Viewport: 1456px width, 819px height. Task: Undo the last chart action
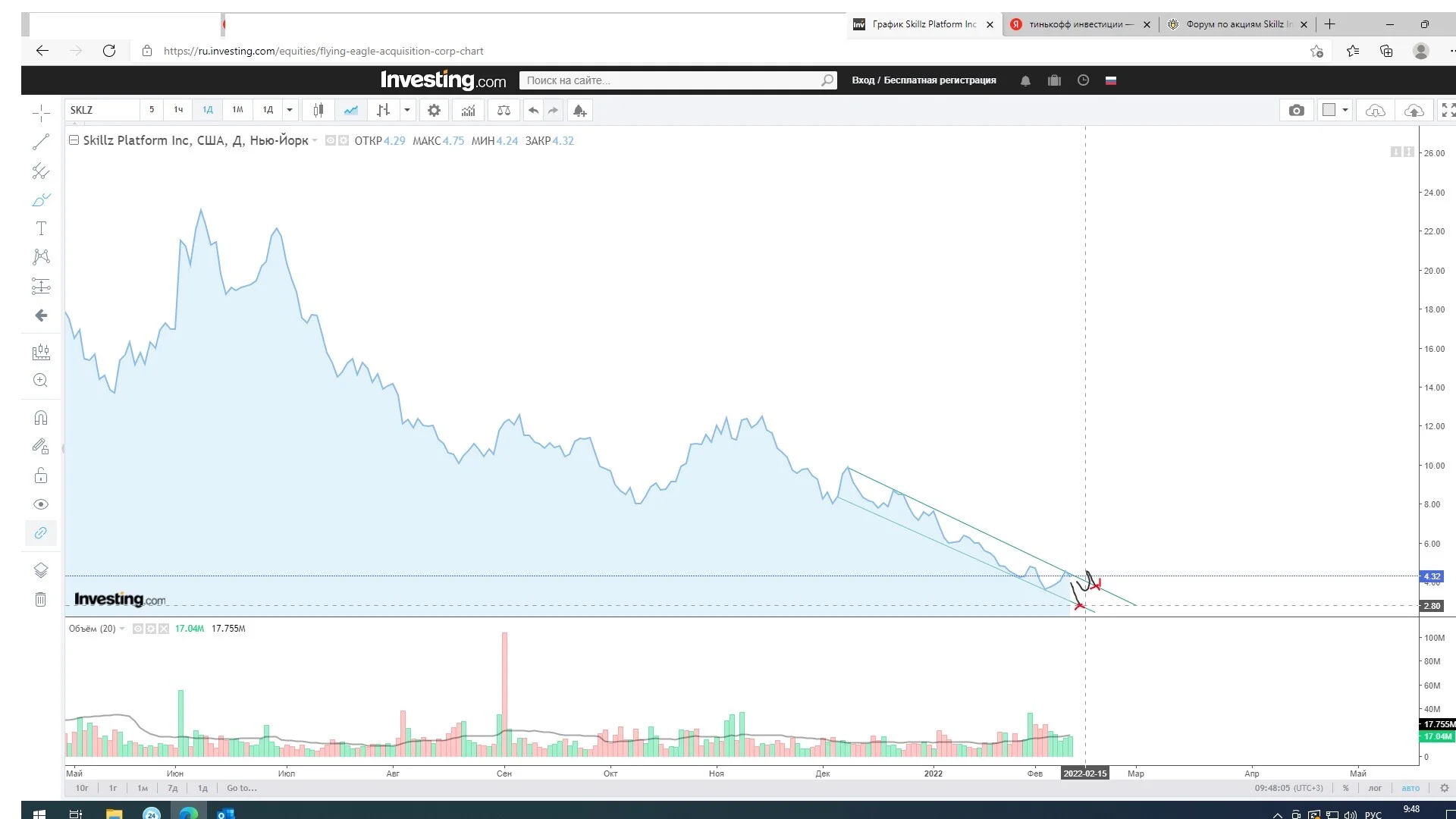click(x=534, y=111)
